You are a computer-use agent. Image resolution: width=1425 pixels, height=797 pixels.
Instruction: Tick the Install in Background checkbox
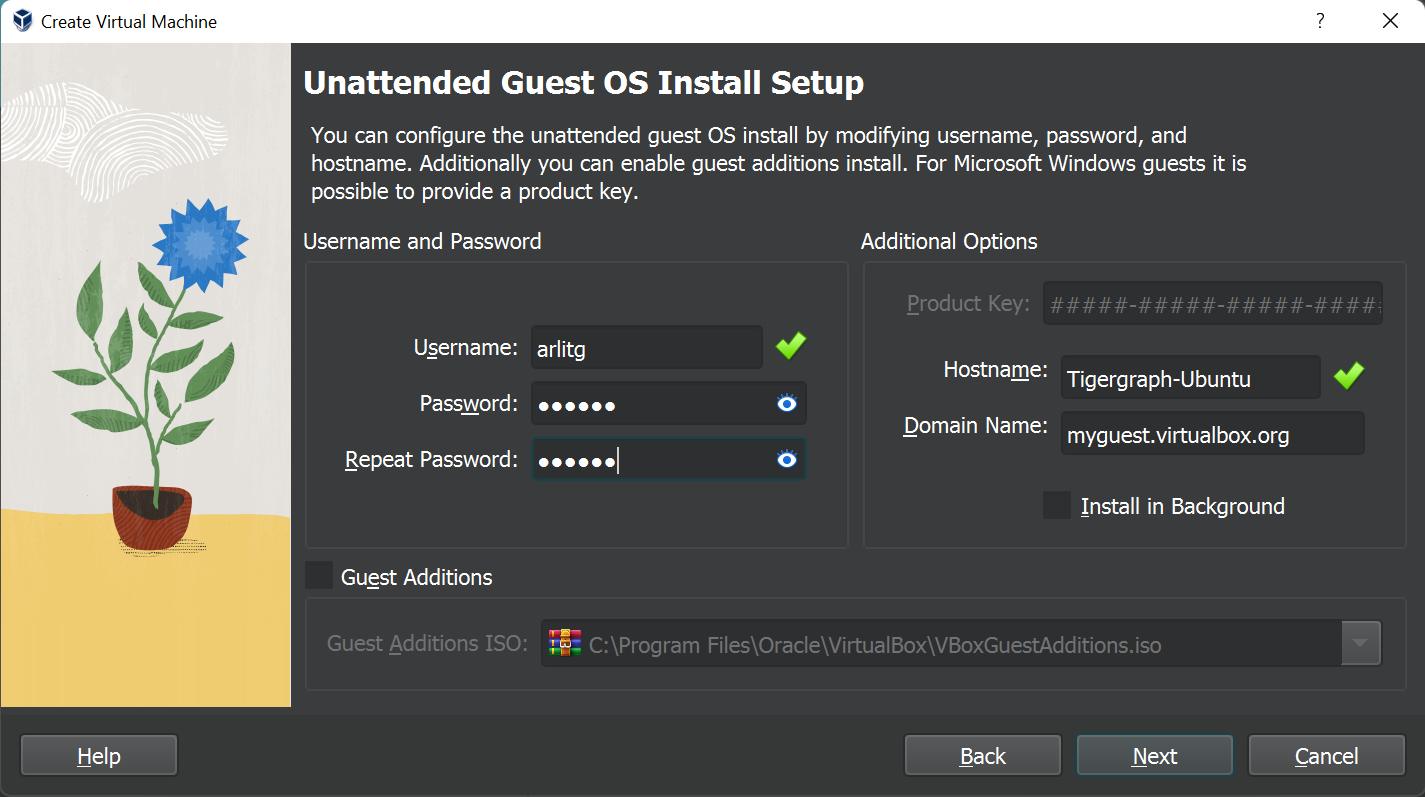tap(1057, 505)
